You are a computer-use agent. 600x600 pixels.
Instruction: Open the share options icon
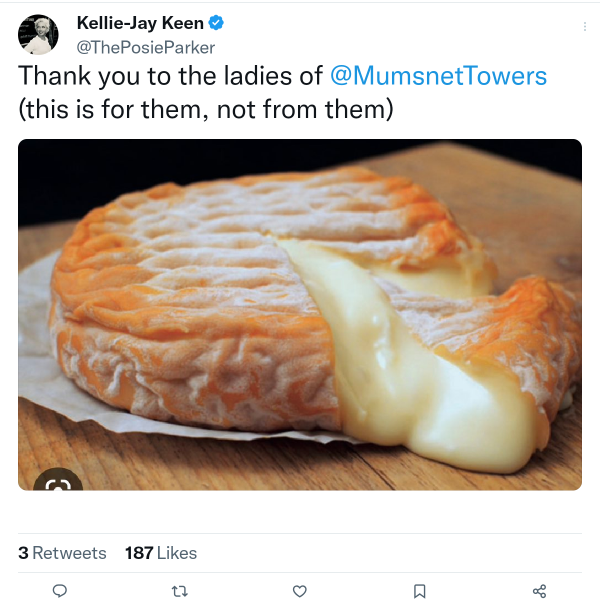(x=540, y=591)
